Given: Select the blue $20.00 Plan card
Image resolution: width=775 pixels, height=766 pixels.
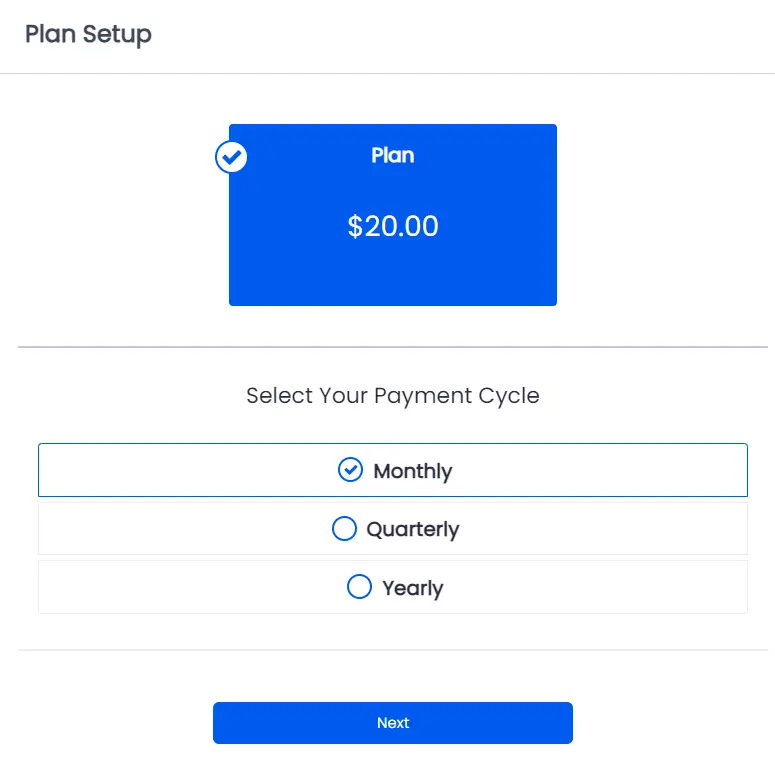Looking at the screenshot, I should point(393,215).
